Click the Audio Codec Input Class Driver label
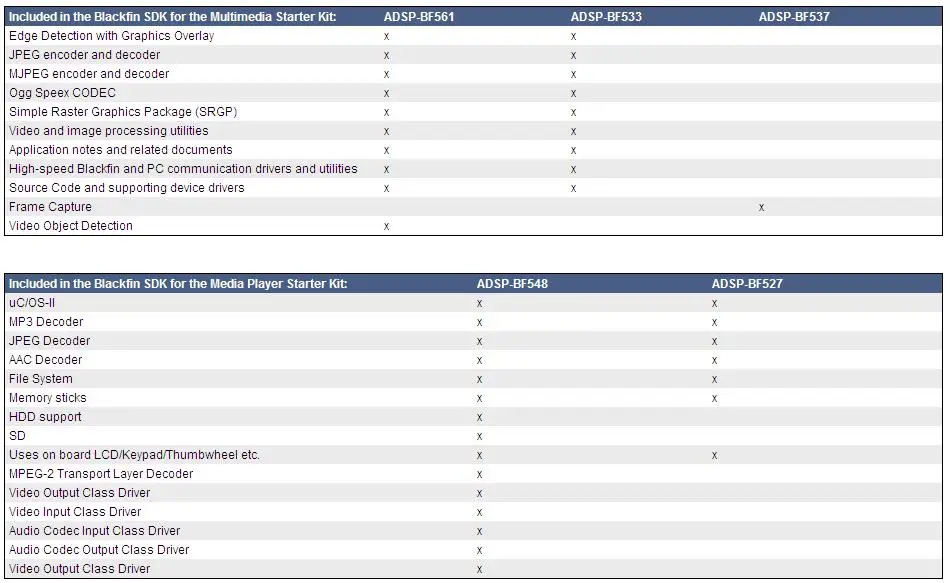Image resolution: width=950 pixels, height=583 pixels. [95, 531]
